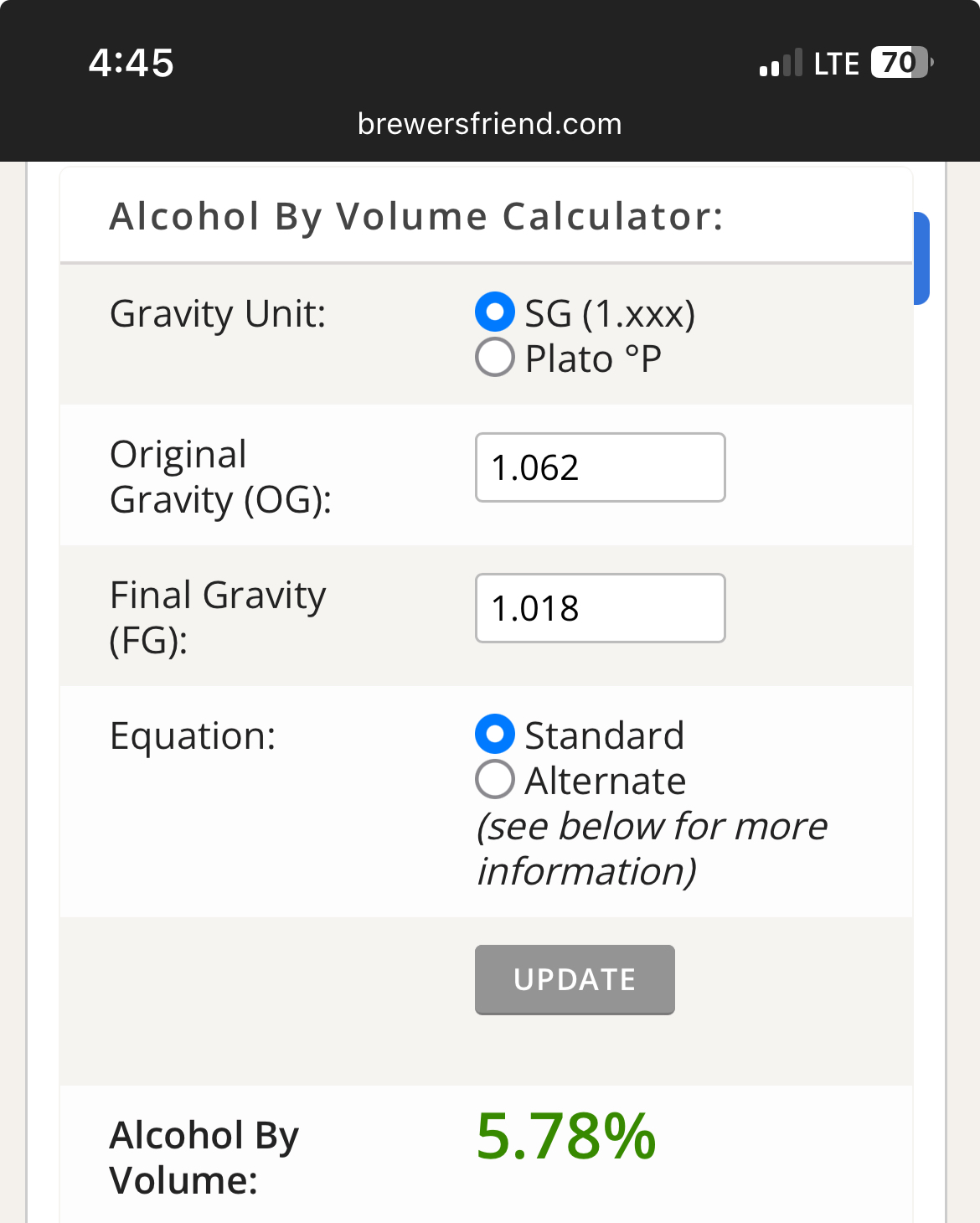Switch to the Alternate equation option
This screenshot has height=1223, width=980.
click(495, 780)
